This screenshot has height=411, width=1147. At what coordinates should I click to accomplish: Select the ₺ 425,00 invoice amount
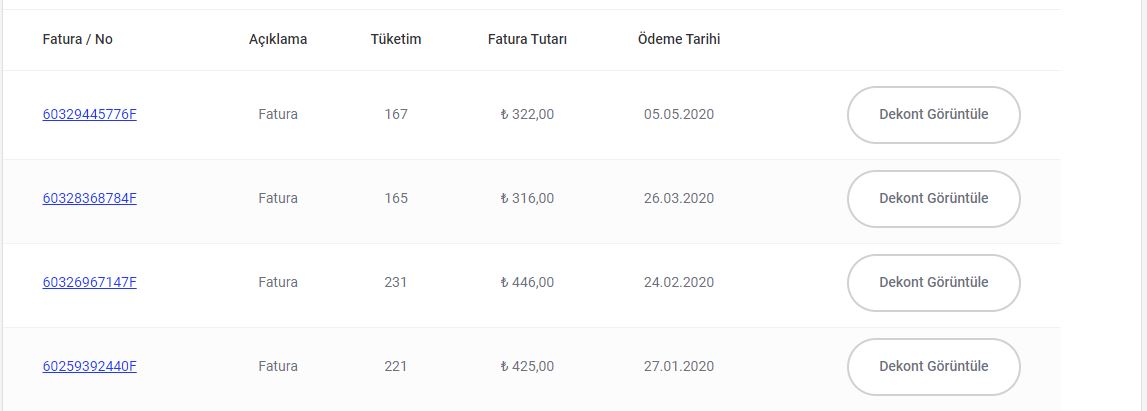(x=527, y=366)
